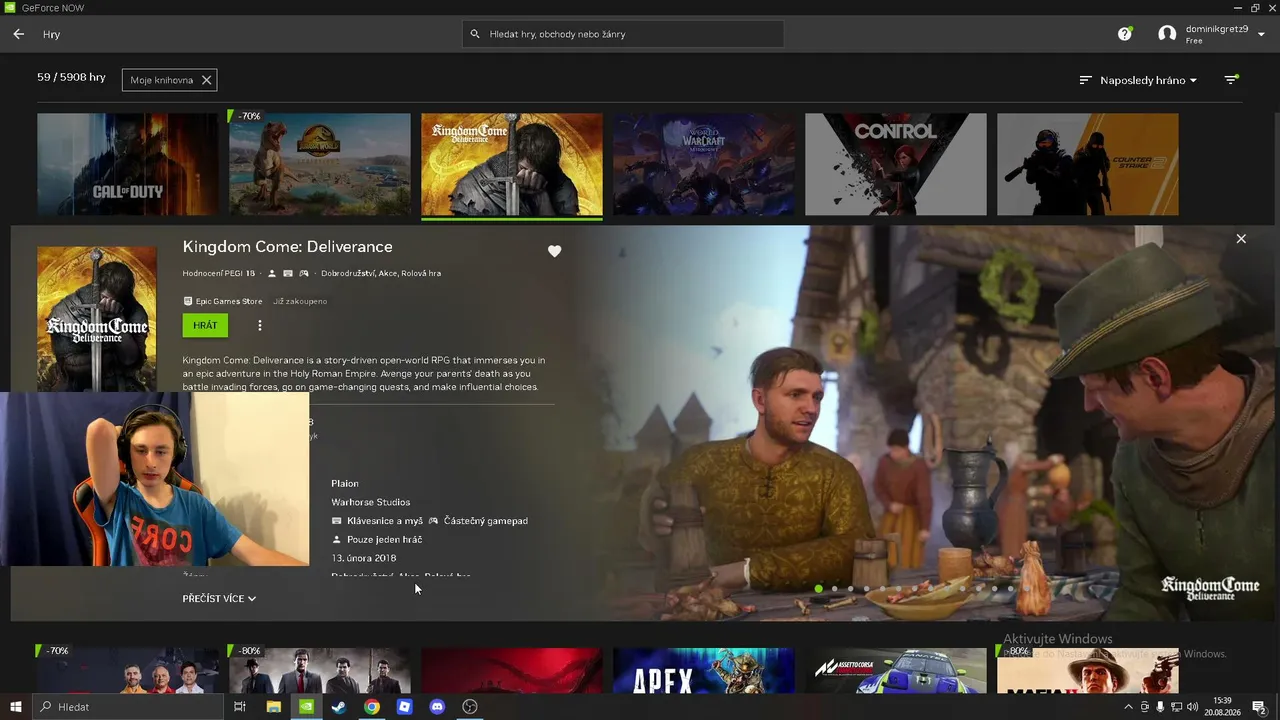This screenshot has width=1280, height=720.
Task: Click release date '13. února 2018'
Action: point(364,558)
